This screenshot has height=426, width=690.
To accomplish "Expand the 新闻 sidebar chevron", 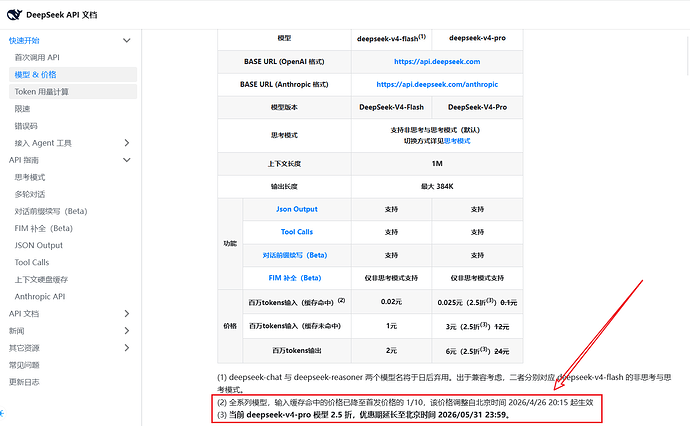I will 127,331.
